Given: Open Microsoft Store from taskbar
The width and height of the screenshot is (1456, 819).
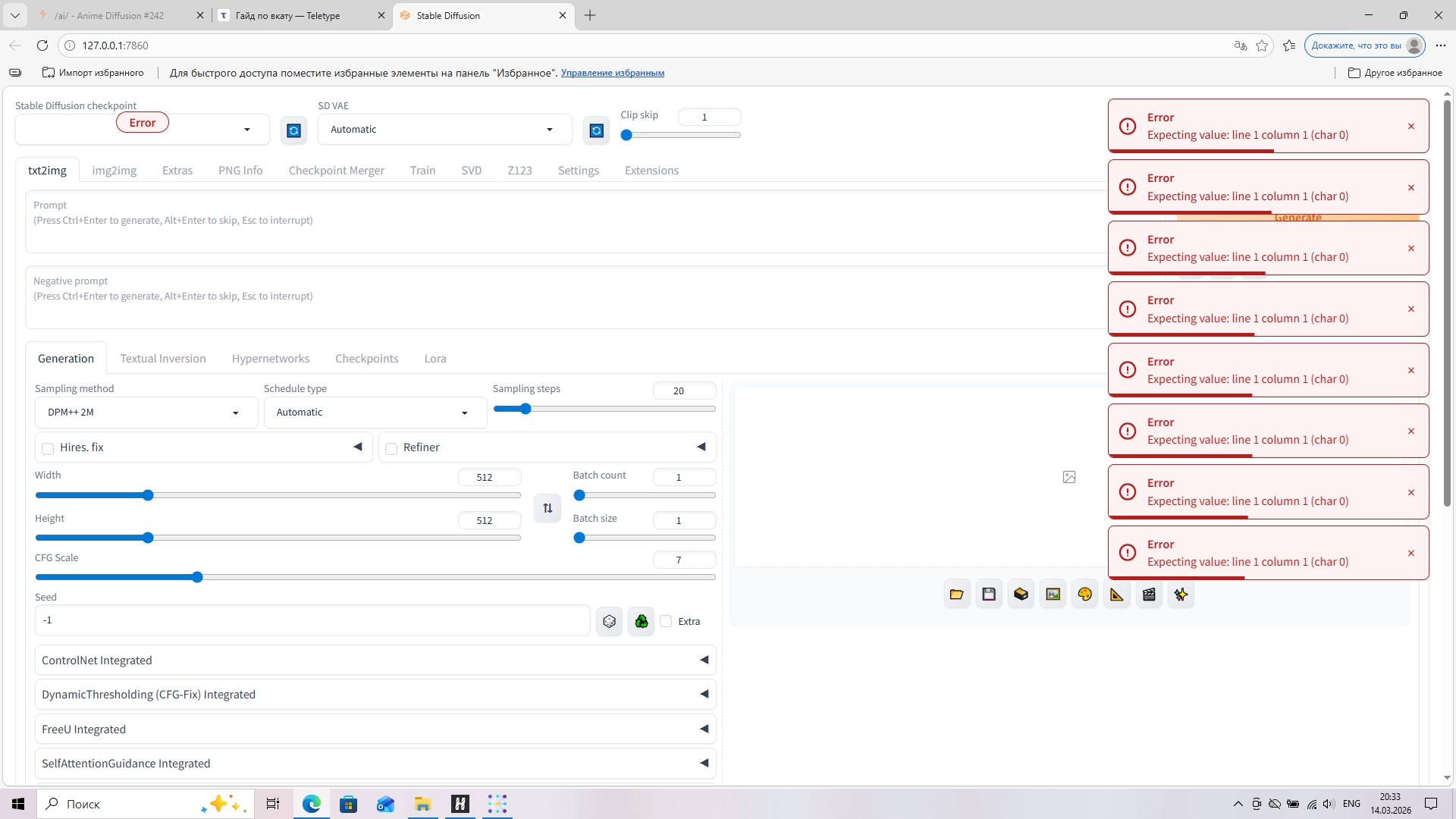Looking at the screenshot, I should [349, 804].
